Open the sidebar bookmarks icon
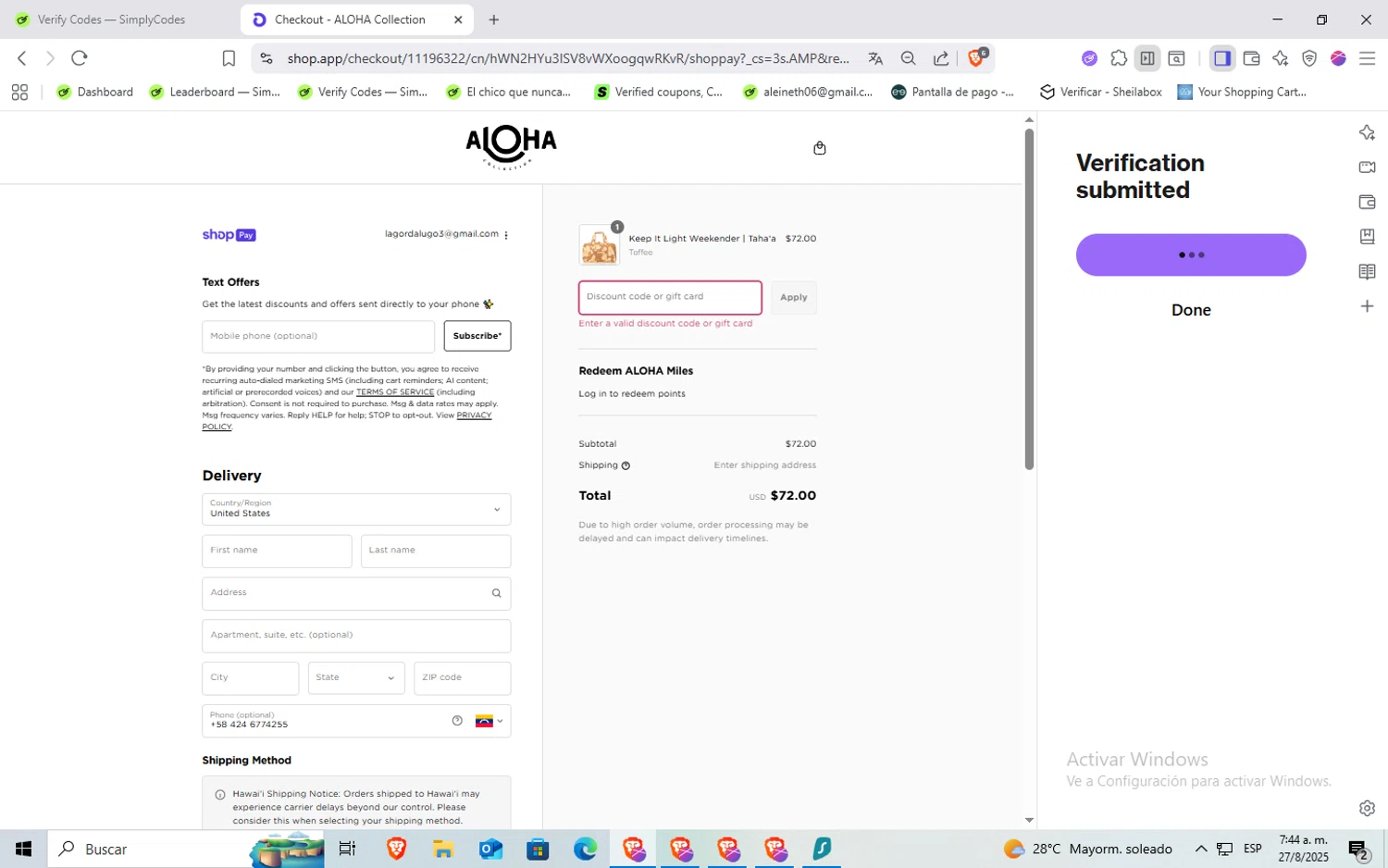 (1367, 237)
